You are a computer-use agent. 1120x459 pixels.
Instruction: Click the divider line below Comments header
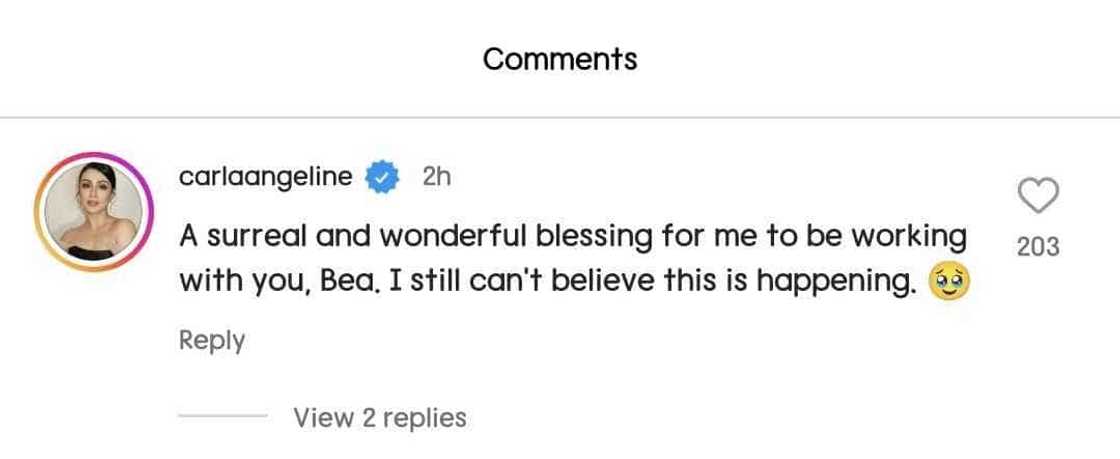pyautogui.click(x=560, y=118)
